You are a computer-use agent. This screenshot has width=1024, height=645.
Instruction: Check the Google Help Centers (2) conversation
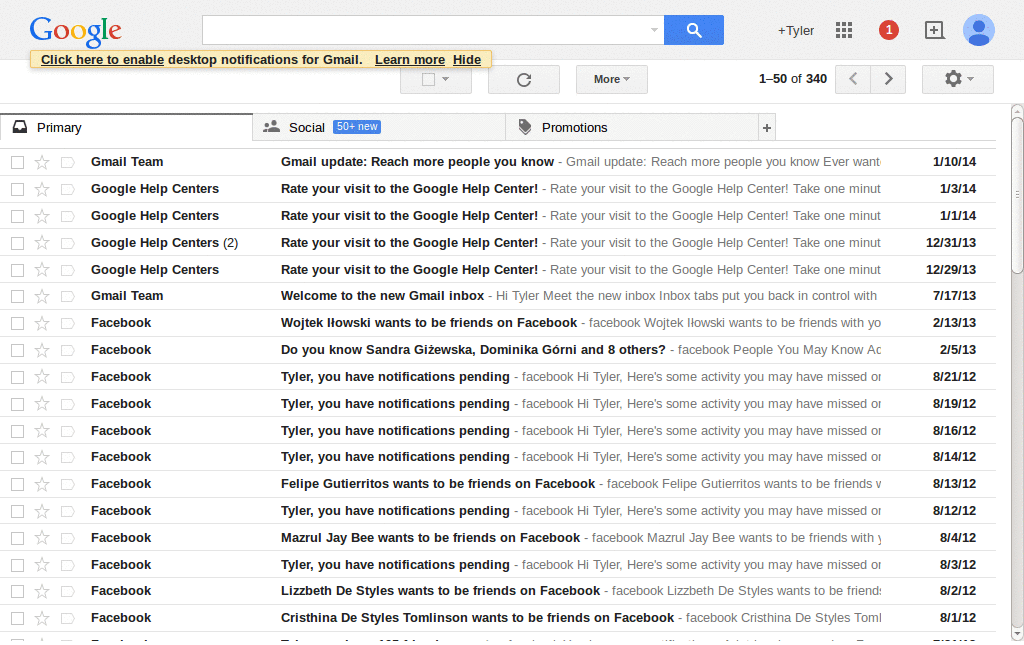click(x=18, y=243)
